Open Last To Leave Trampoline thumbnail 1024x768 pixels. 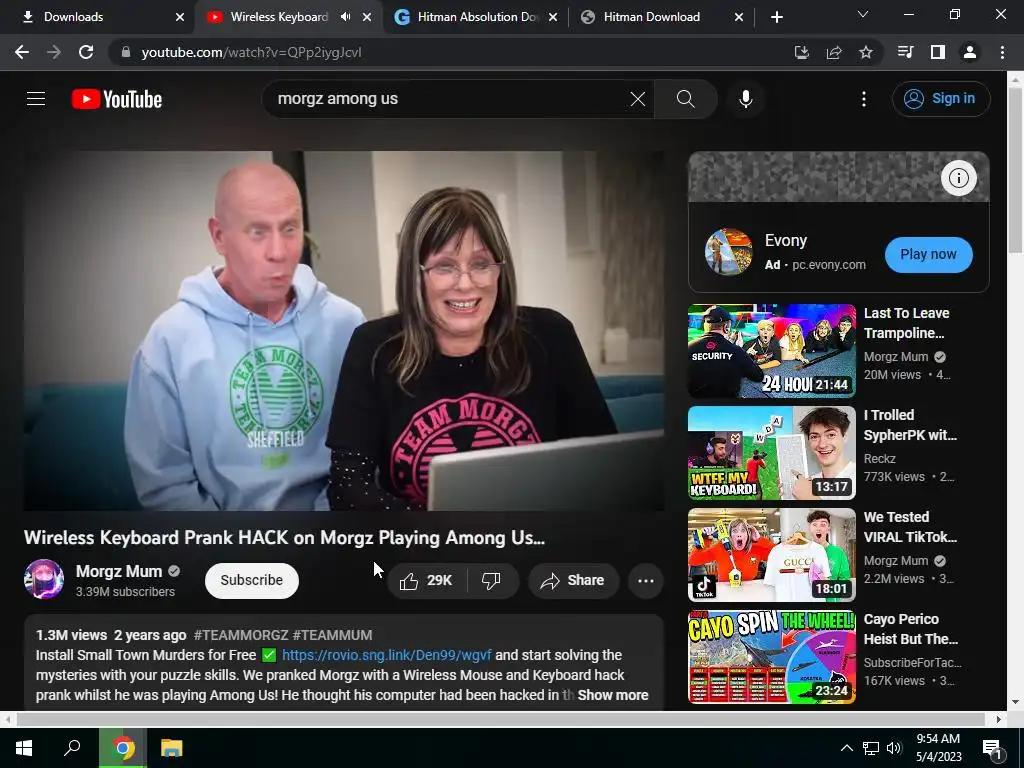[x=771, y=351]
